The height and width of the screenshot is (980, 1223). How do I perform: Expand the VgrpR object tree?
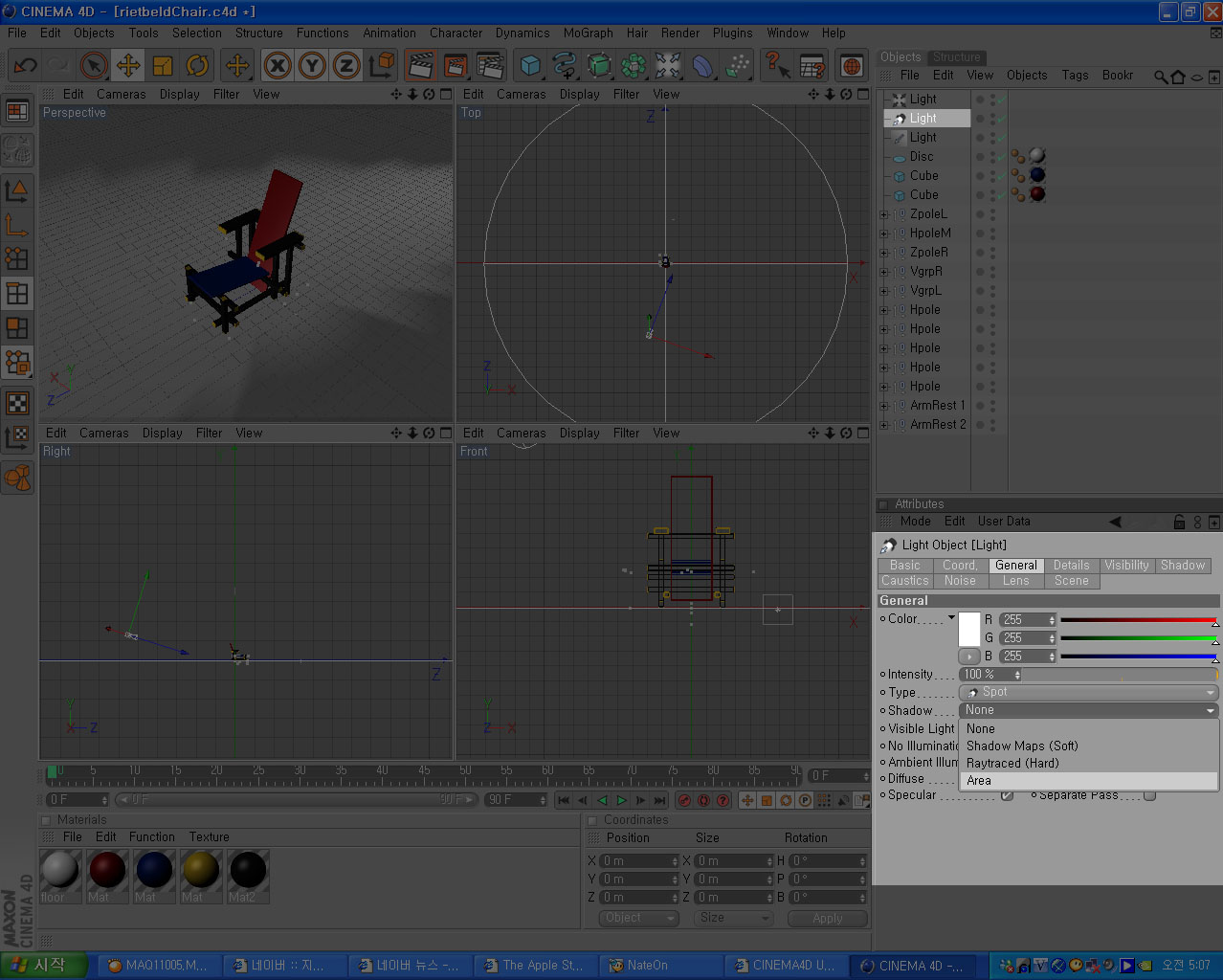884,272
